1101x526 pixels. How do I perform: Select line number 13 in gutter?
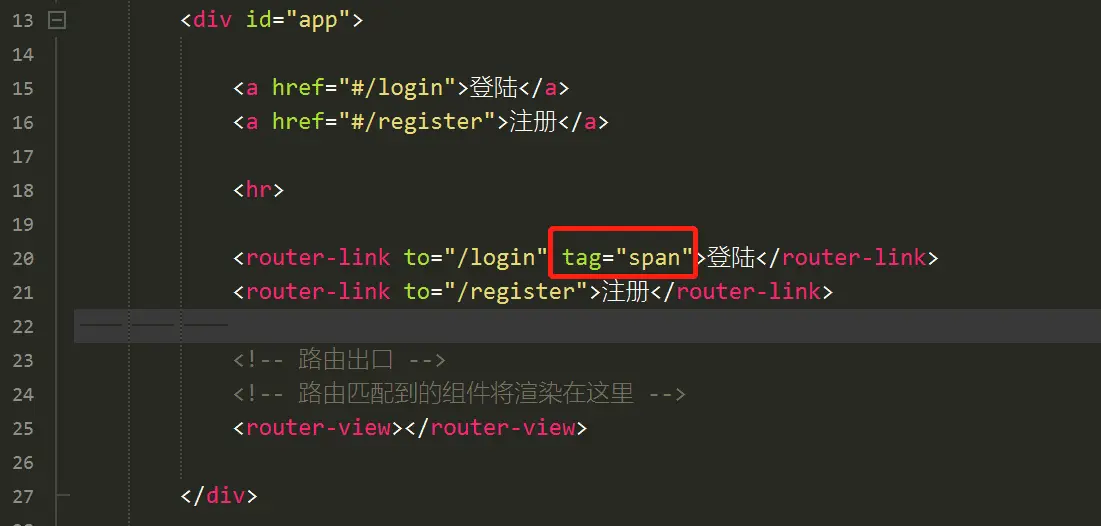(22, 20)
